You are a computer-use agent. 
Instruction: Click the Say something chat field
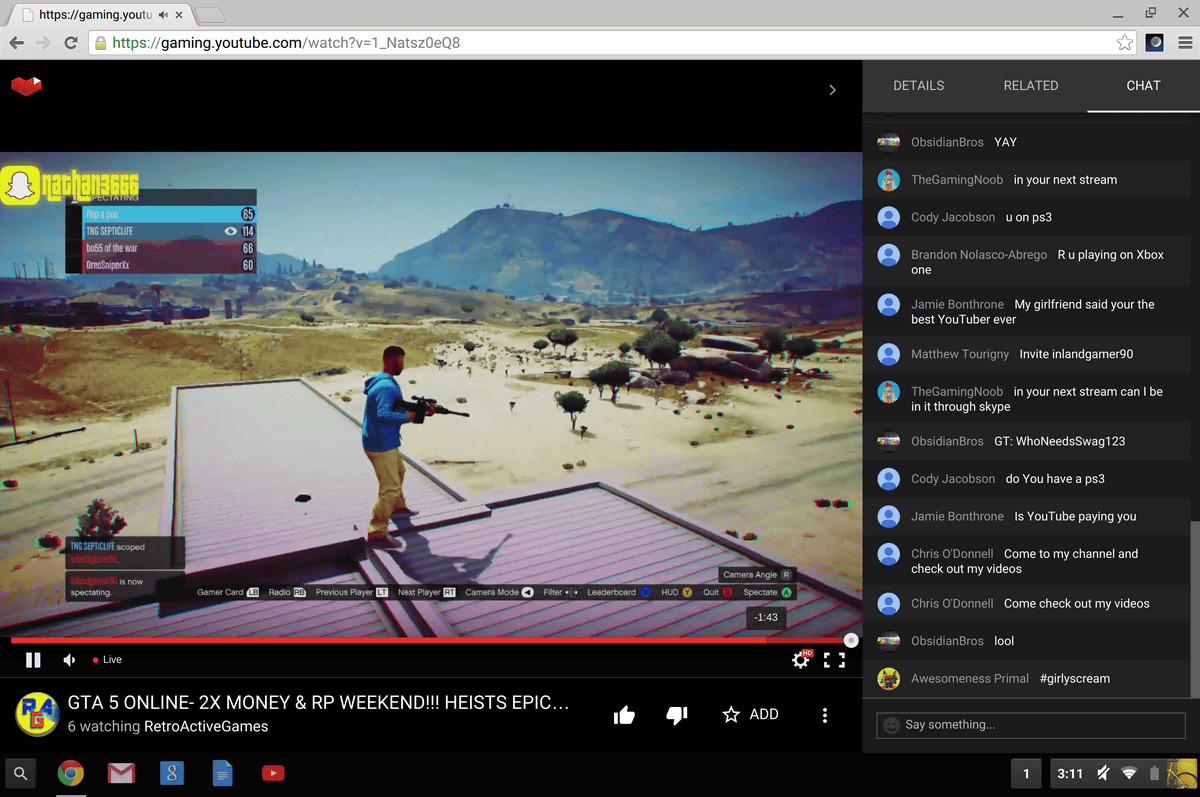point(1030,724)
